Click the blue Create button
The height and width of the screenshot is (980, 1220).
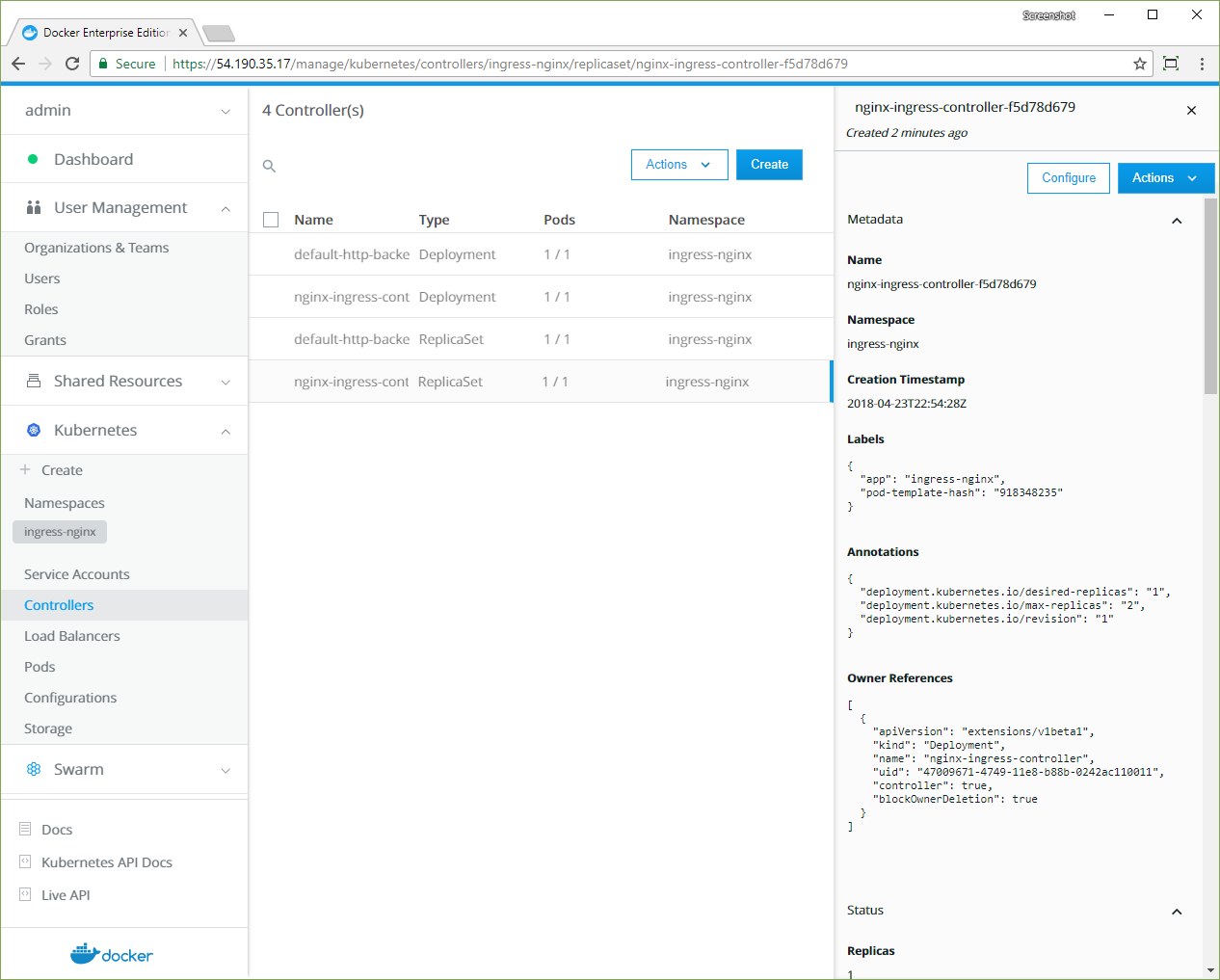(769, 165)
